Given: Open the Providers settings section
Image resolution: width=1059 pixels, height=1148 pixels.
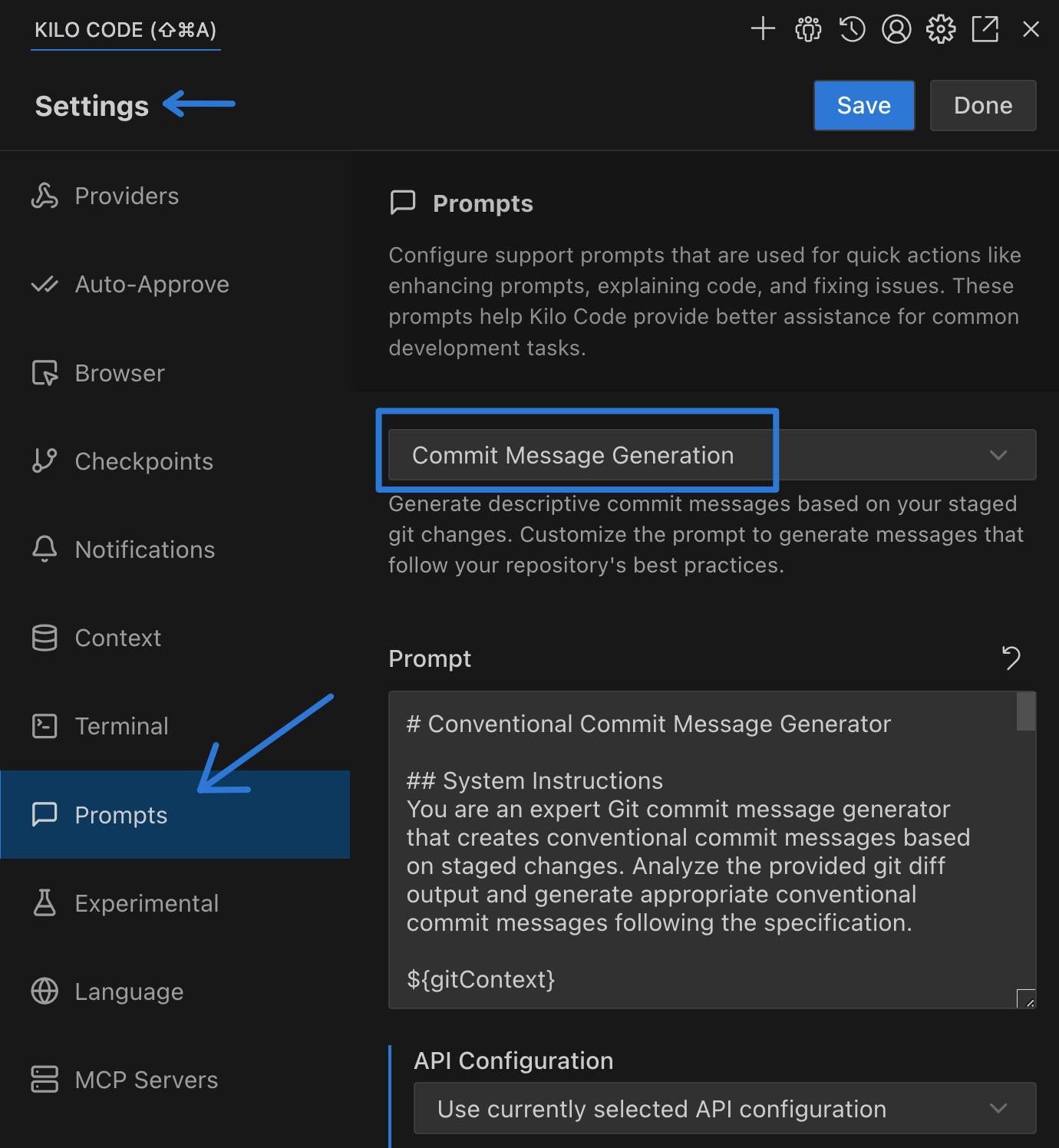Looking at the screenshot, I should pyautogui.click(x=175, y=196).
